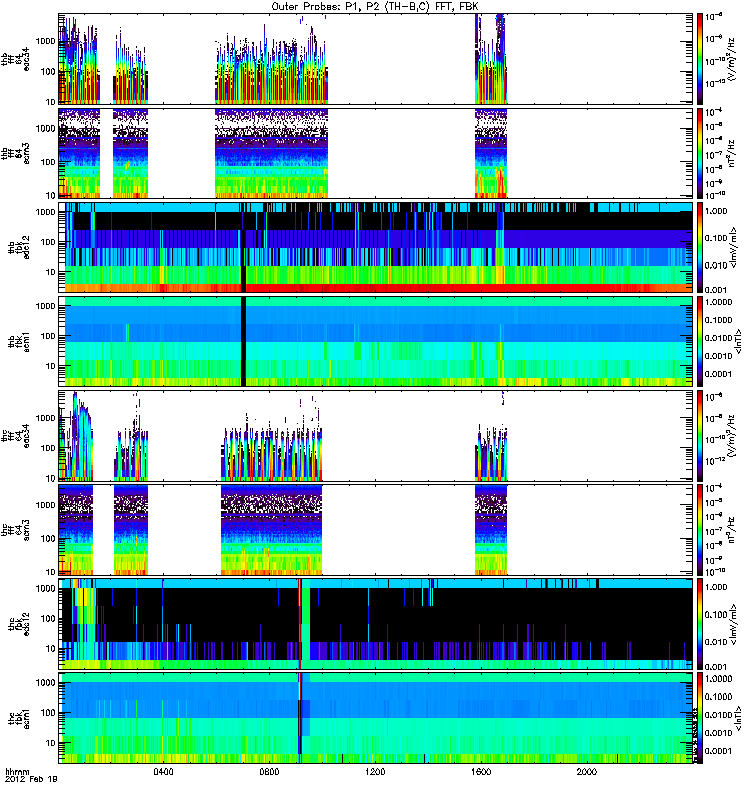
Task: Click the 'thb fff 64 scm3' y-axis panel label
Action: pos(15,153)
